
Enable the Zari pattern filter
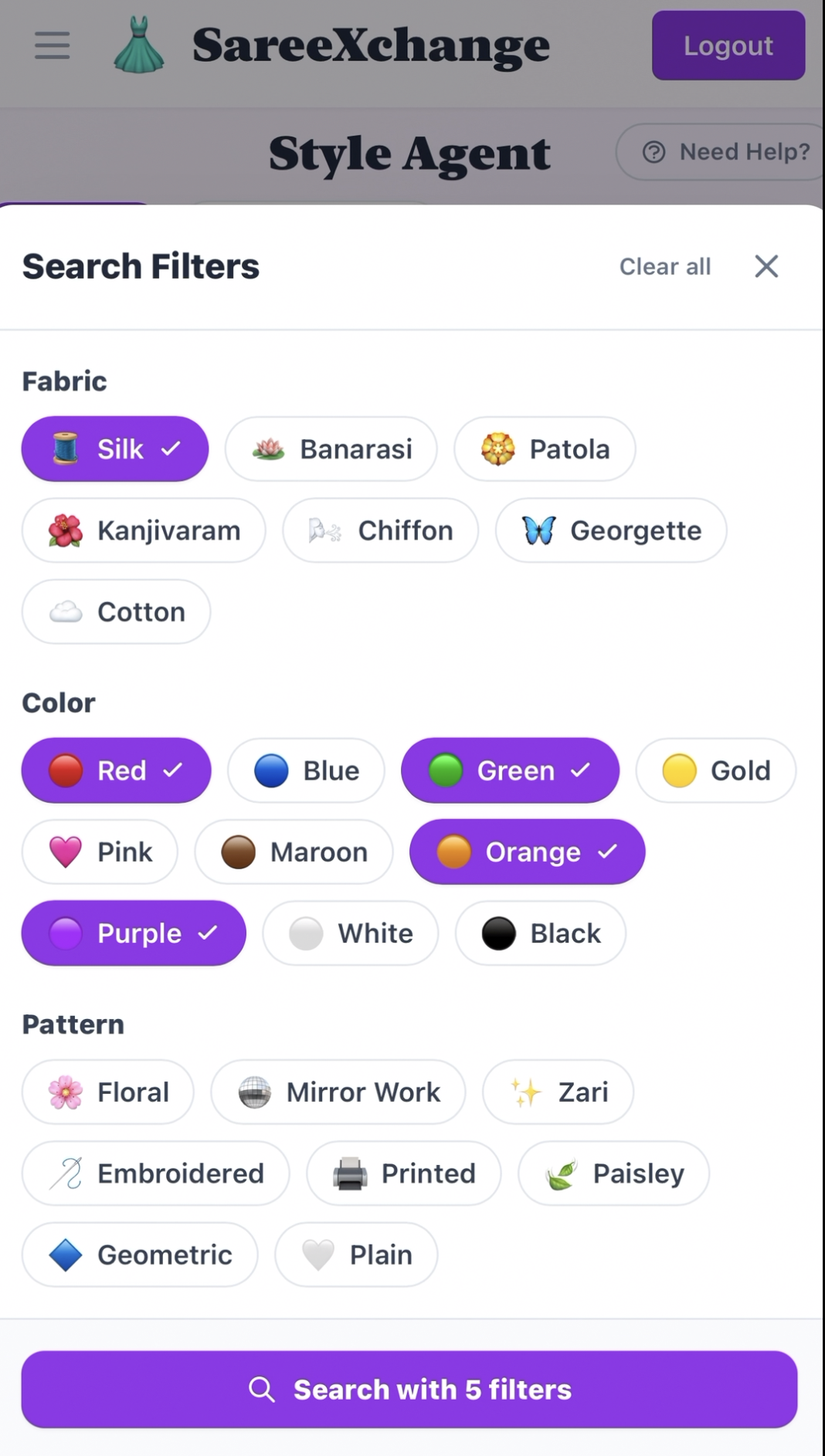pos(558,1092)
